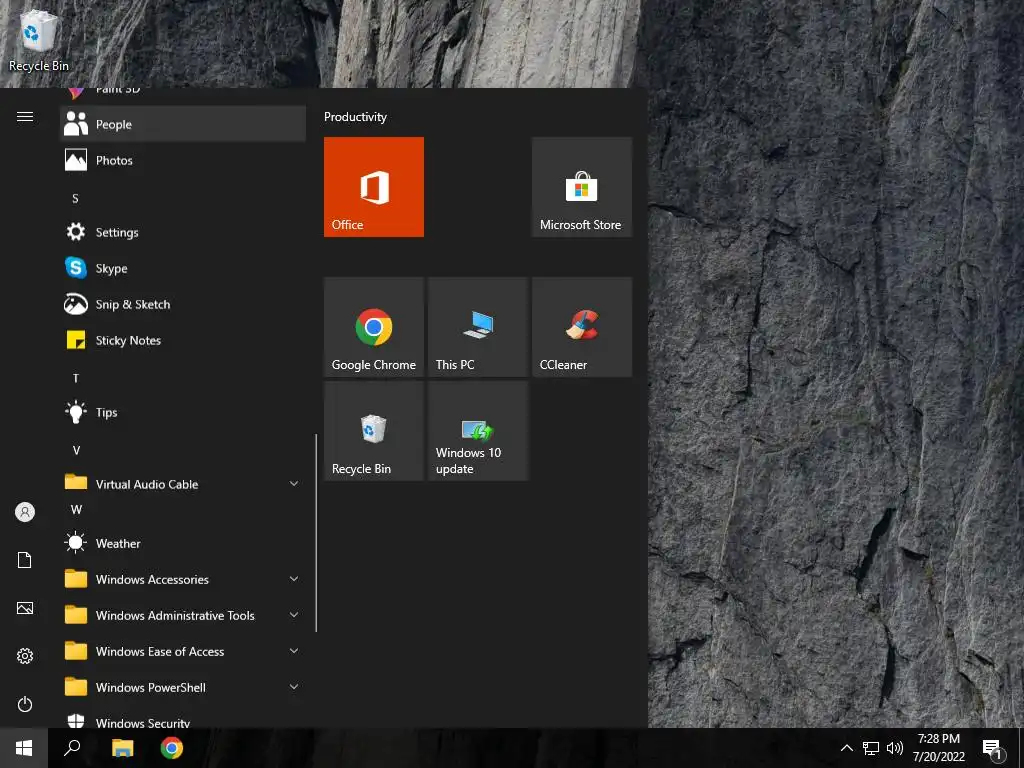Open the desktop Recycle Bin icon

tap(39, 39)
